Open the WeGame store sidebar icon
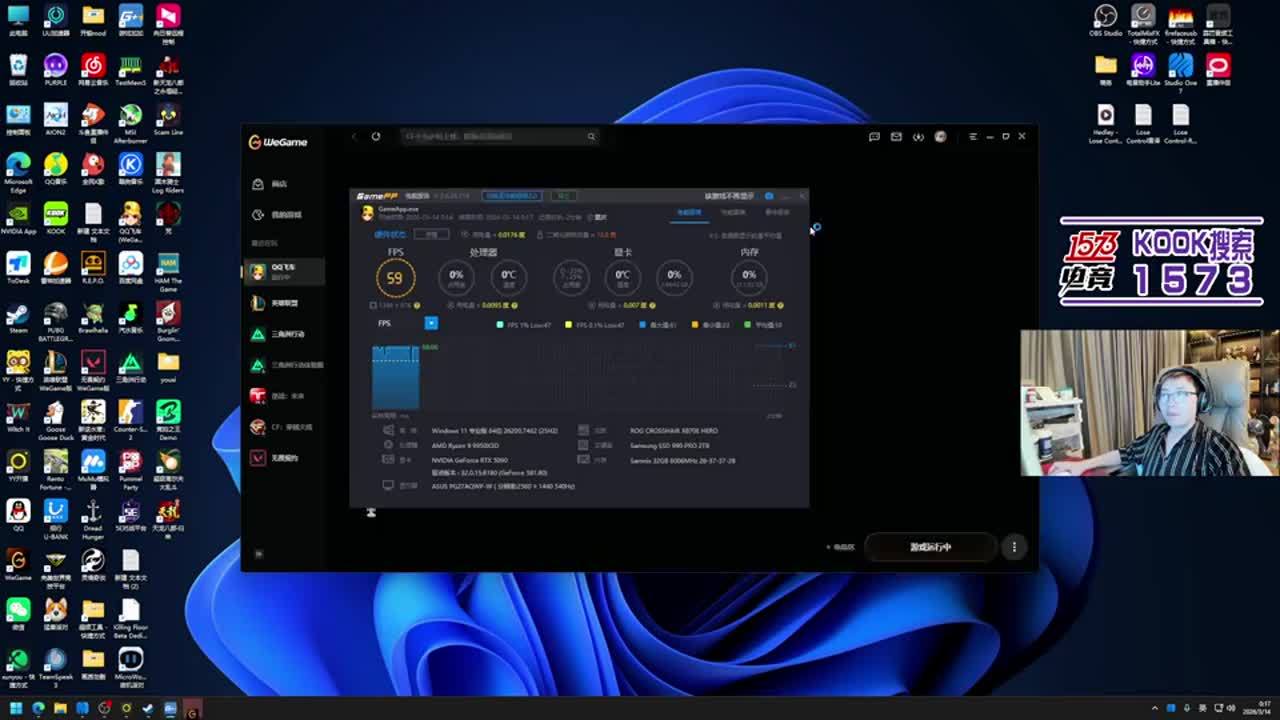 [x=258, y=184]
